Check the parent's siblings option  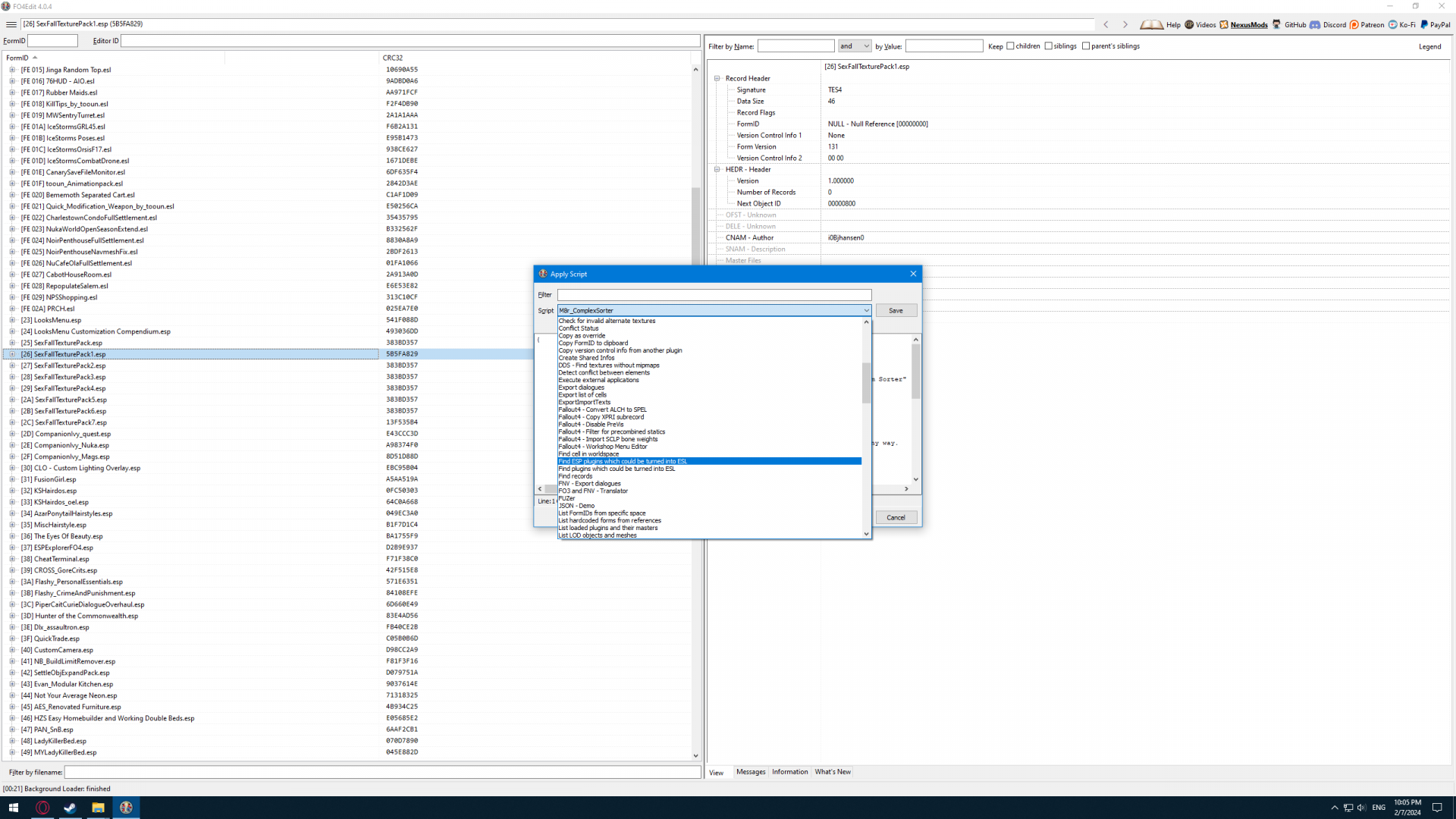pos(1086,46)
